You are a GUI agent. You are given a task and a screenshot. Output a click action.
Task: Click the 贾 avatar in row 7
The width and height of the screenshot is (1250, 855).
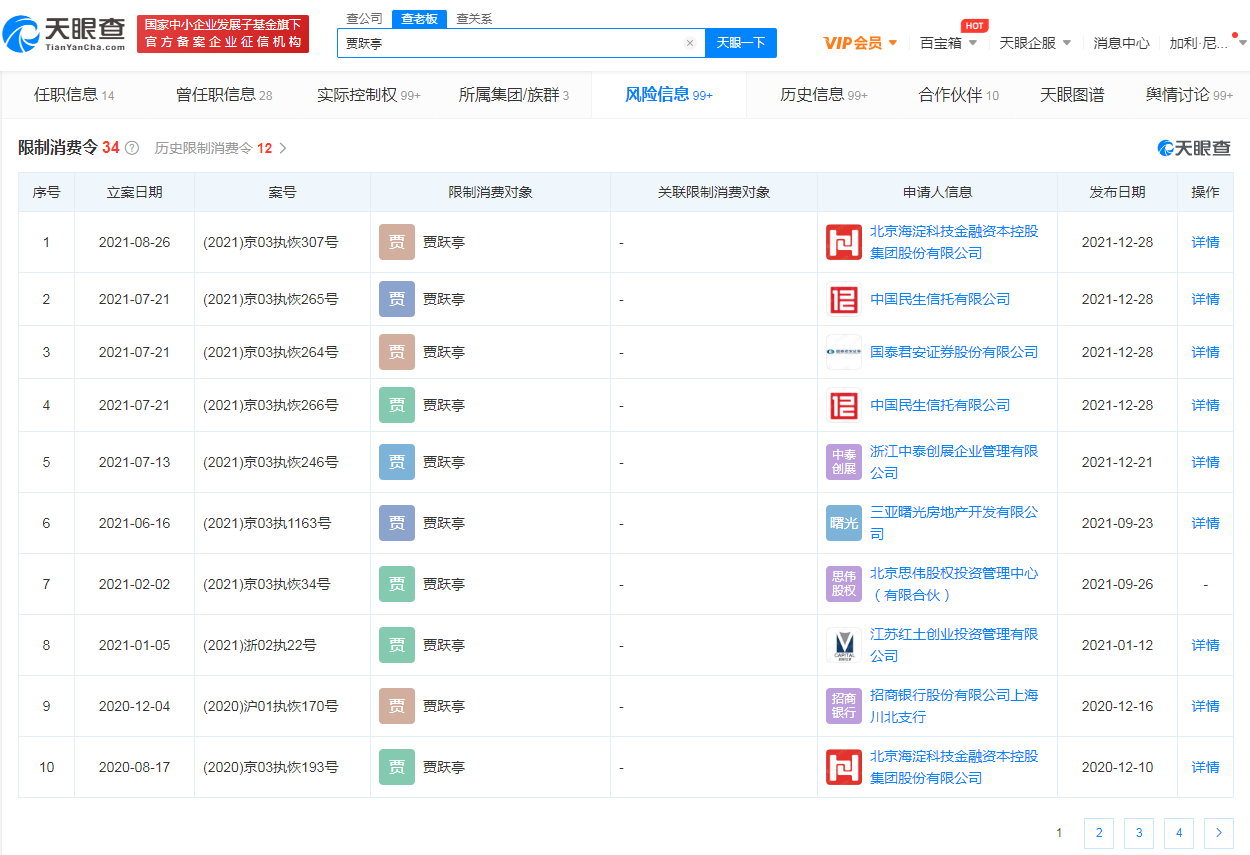click(x=397, y=584)
